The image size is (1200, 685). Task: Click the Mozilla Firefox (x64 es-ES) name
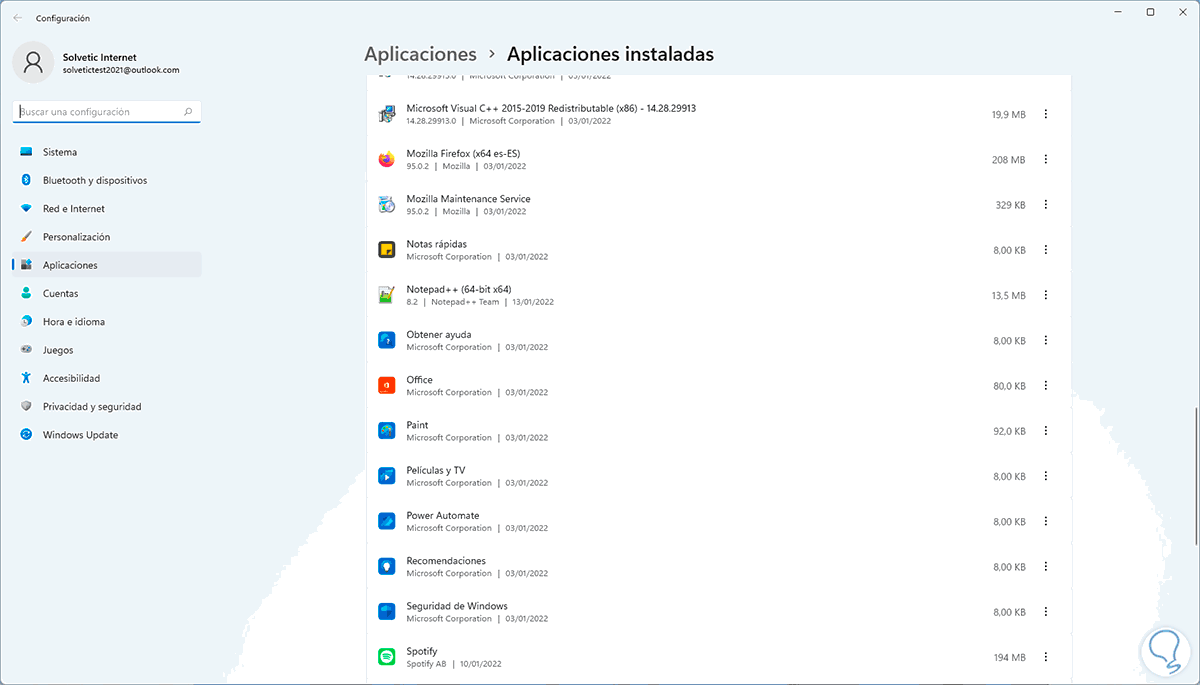(463, 153)
